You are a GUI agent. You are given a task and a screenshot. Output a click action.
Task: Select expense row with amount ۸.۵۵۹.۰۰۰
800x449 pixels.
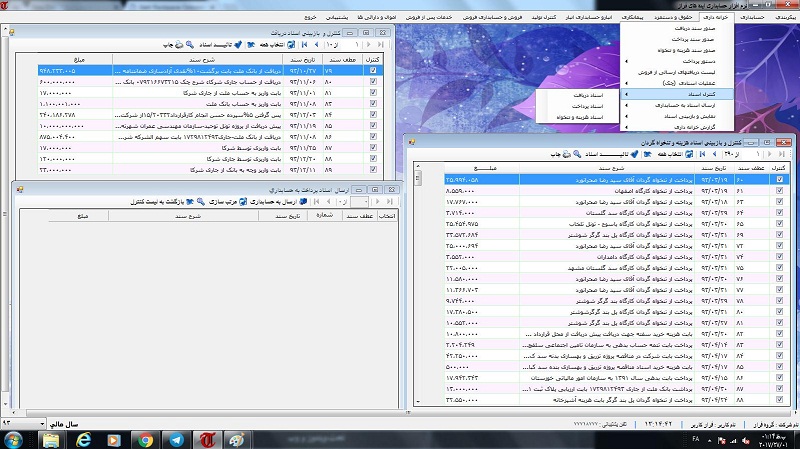click(616, 191)
